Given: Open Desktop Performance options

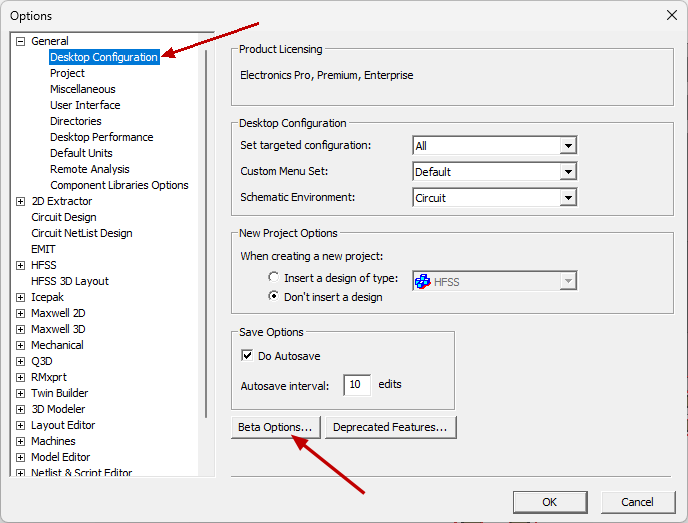Looking at the screenshot, I should (101, 137).
